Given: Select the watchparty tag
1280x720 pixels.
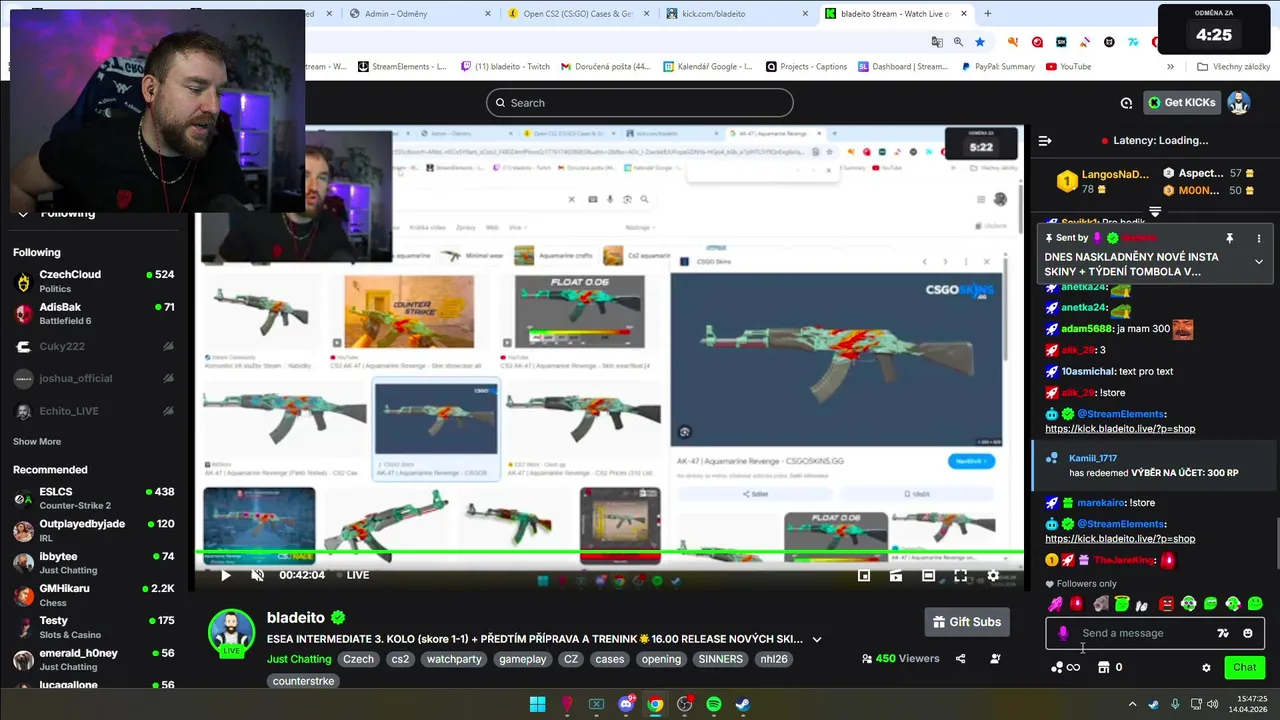Looking at the screenshot, I should [x=454, y=659].
